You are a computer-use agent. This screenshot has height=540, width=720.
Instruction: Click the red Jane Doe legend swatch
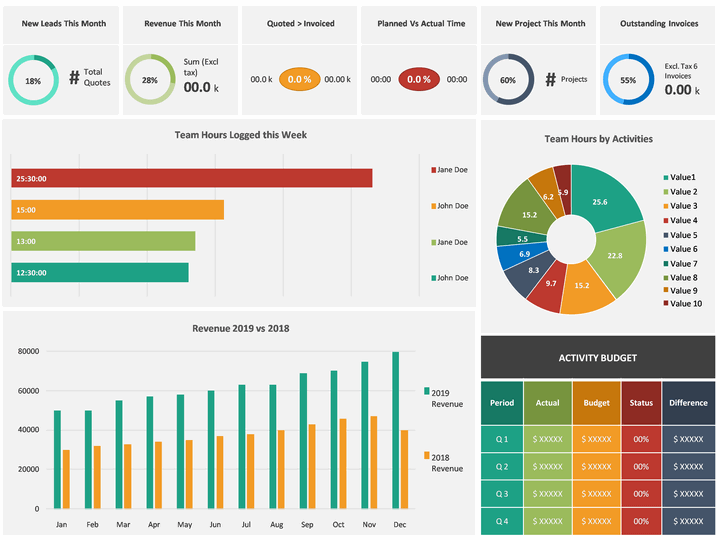click(433, 170)
